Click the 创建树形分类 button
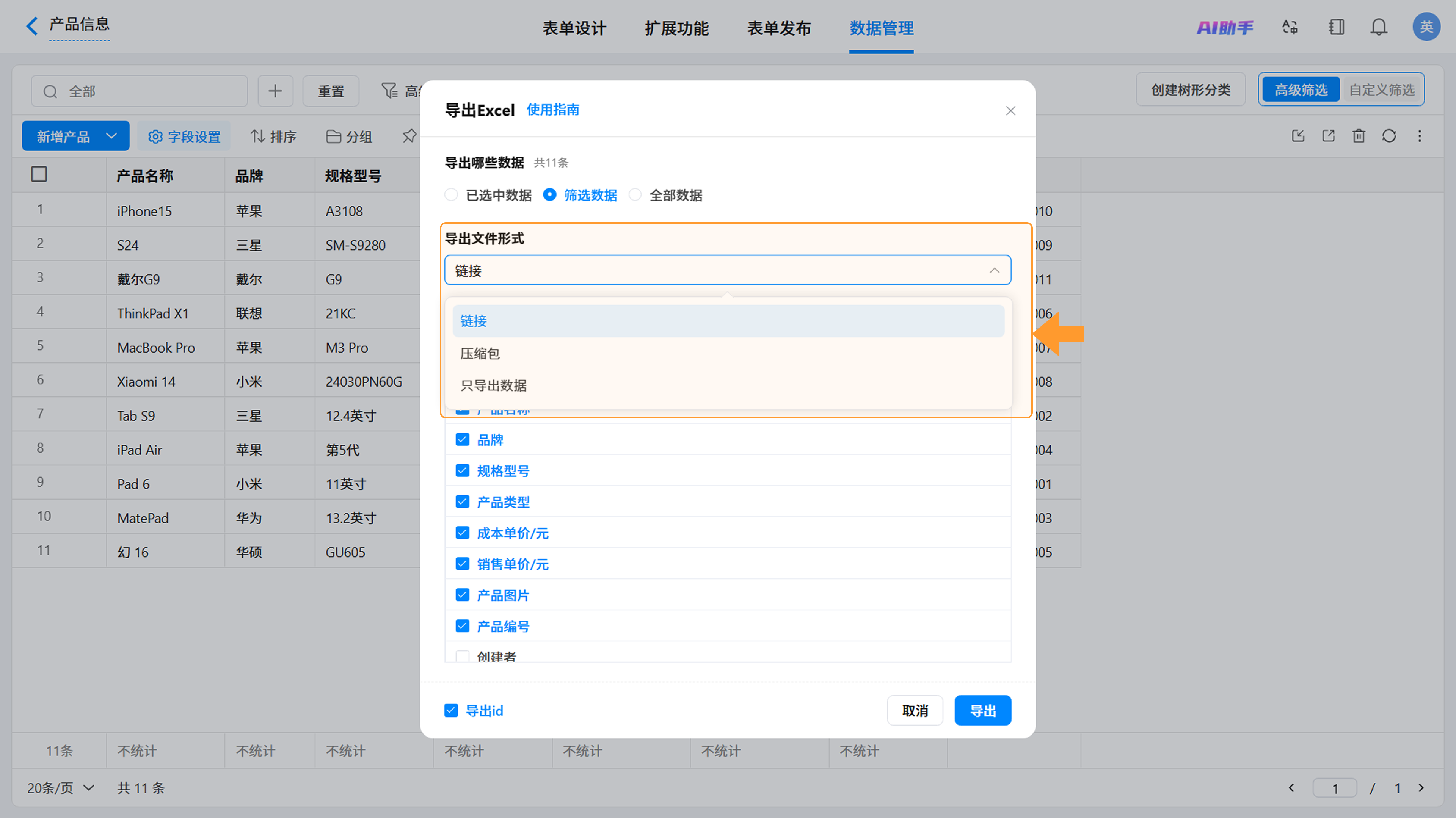Screen dimensions: 1456x818 click(1190, 90)
